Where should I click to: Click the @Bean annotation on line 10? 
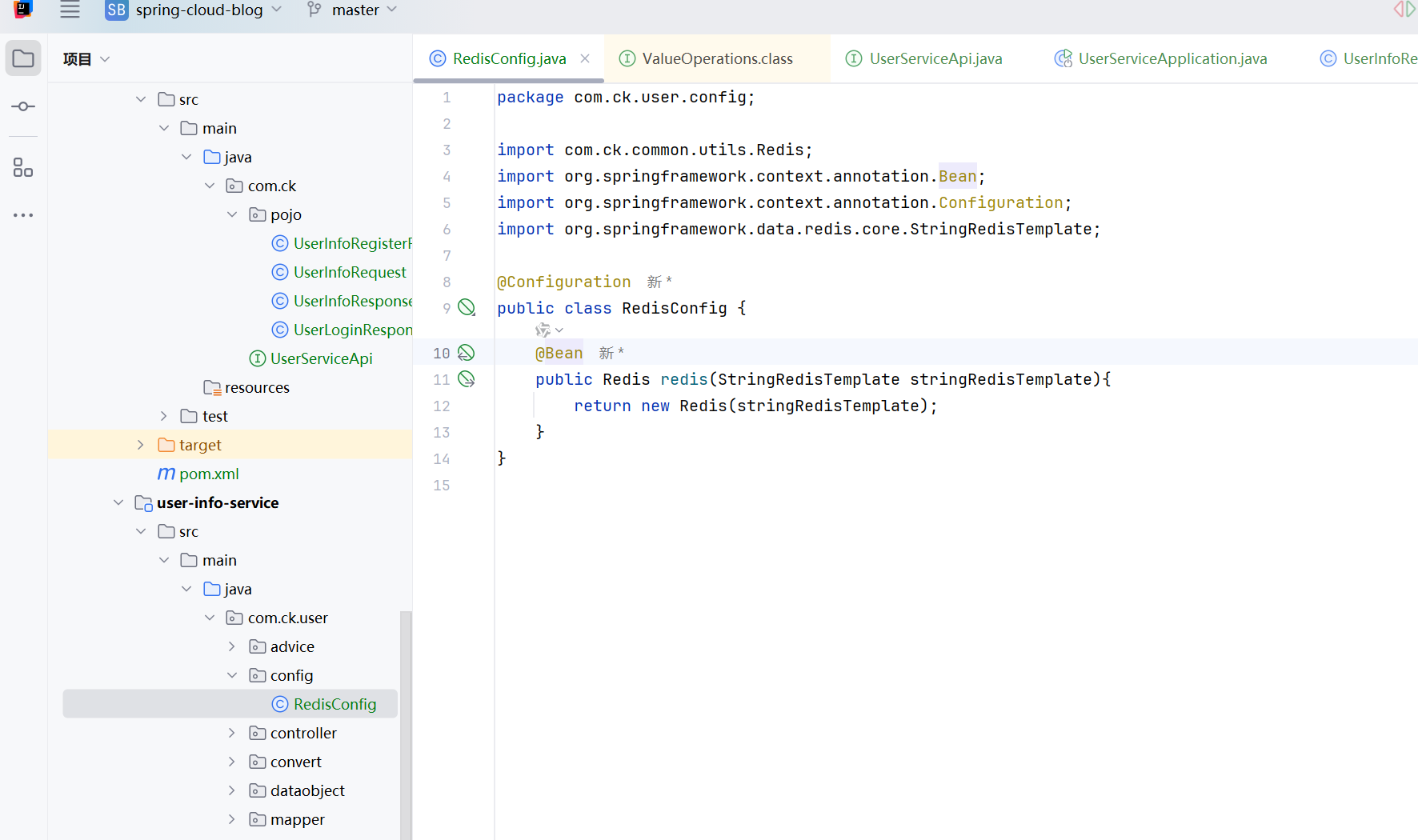559,353
